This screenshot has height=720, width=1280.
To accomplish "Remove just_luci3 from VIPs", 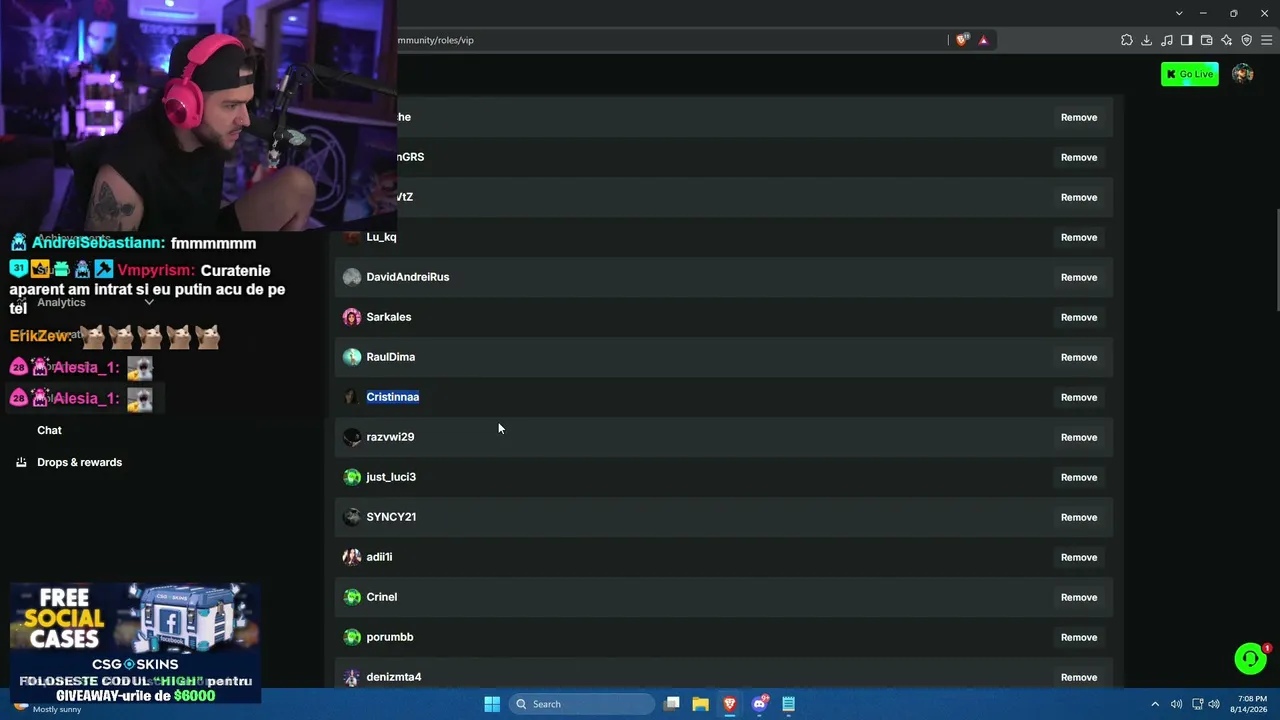I will 1079,477.
